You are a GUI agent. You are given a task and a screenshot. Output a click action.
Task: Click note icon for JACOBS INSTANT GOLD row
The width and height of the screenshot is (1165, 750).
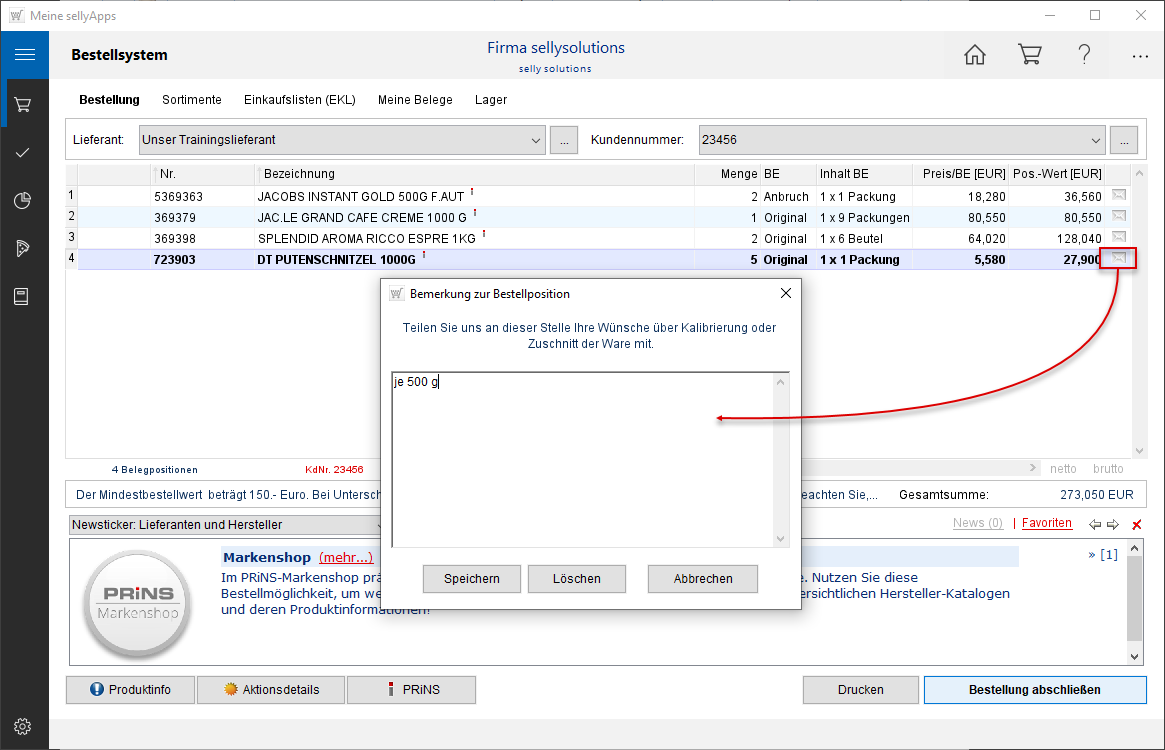click(x=1118, y=196)
